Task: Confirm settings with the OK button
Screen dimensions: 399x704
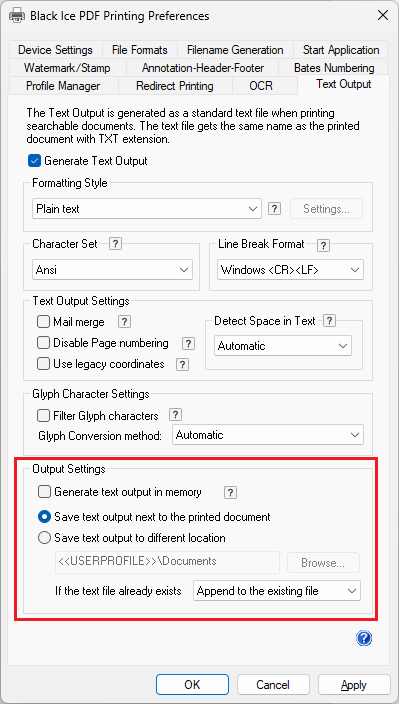Action: (192, 685)
